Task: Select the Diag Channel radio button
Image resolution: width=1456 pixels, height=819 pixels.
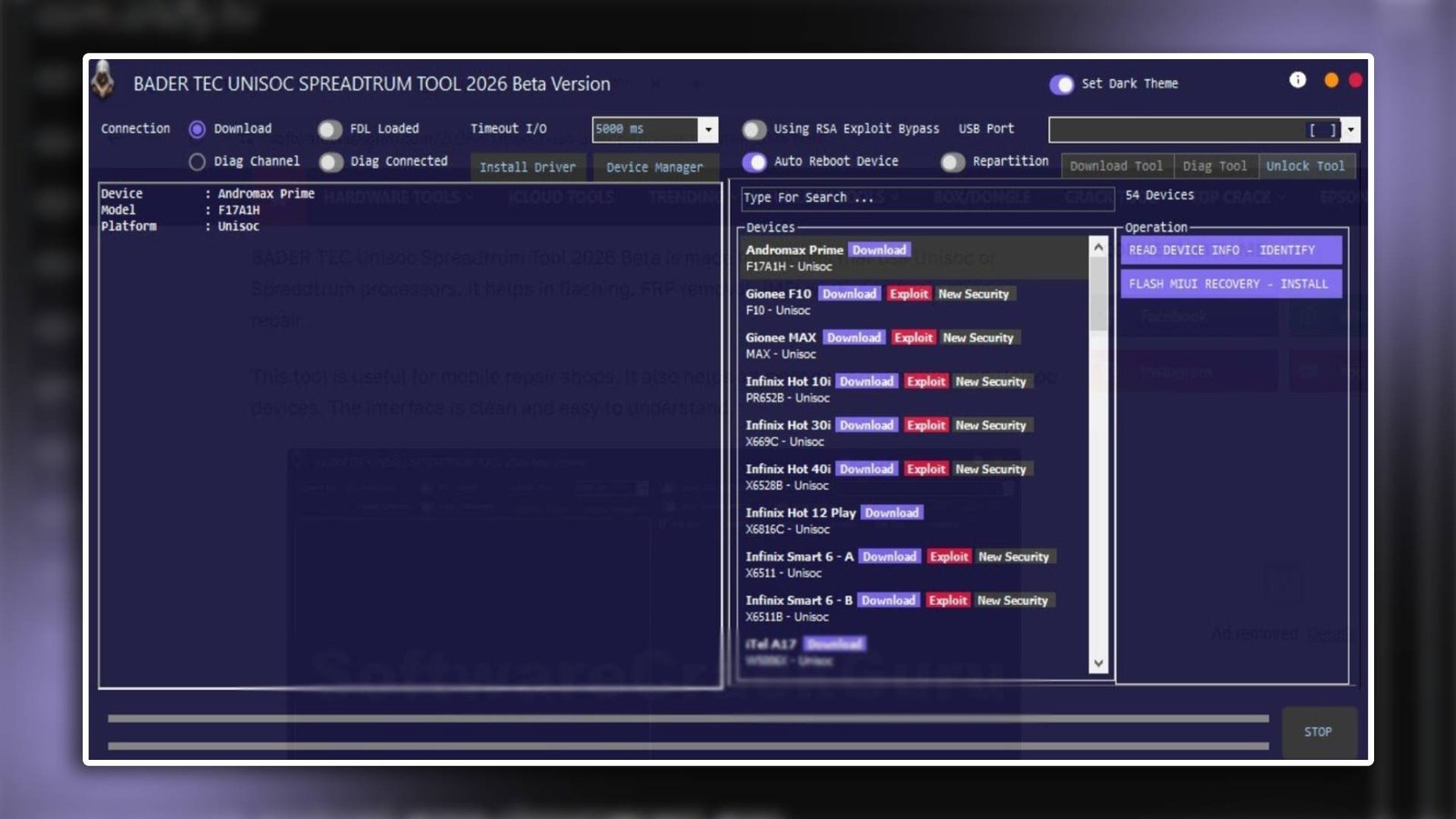Action: (197, 162)
